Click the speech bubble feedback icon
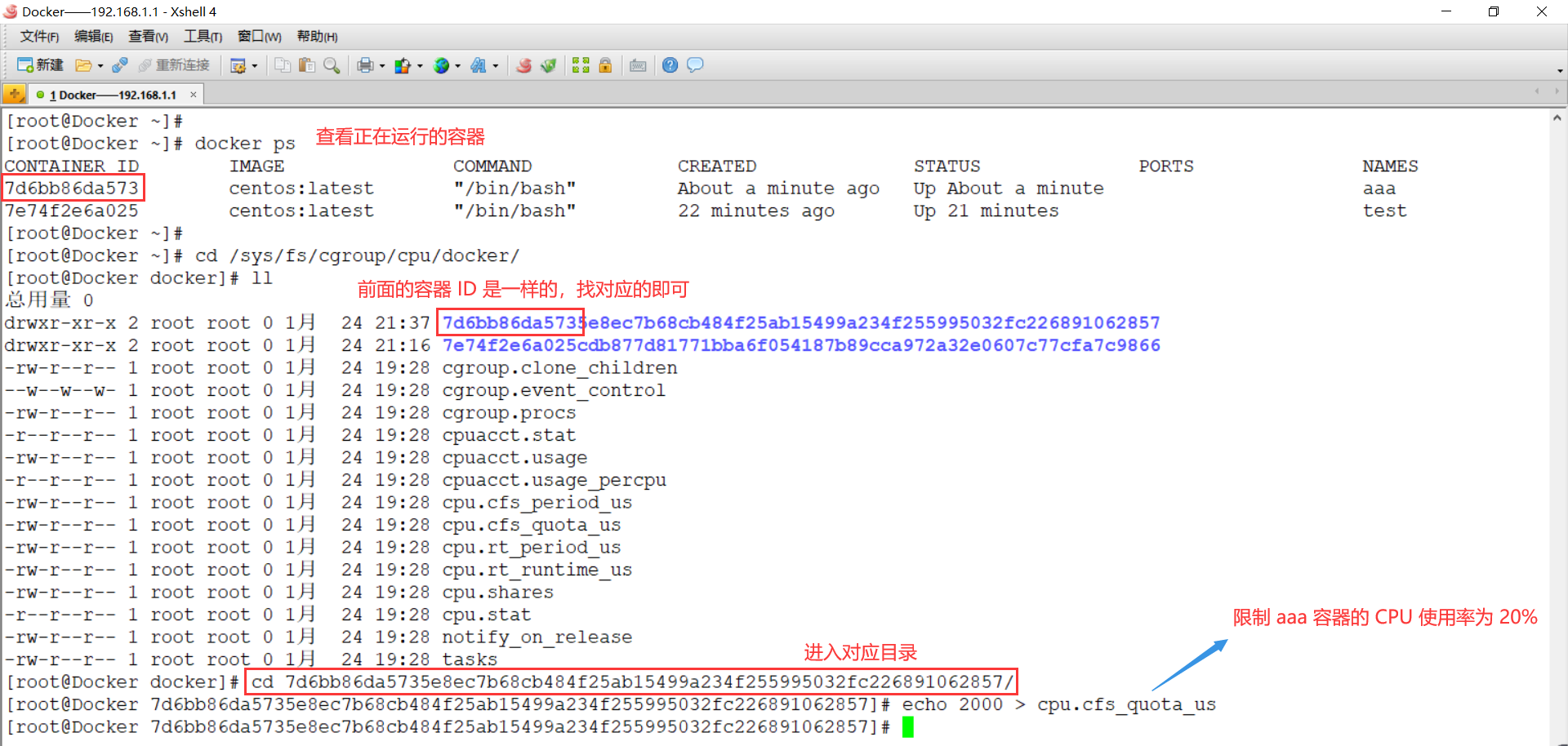The height and width of the screenshot is (746, 1568). pos(695,65)
